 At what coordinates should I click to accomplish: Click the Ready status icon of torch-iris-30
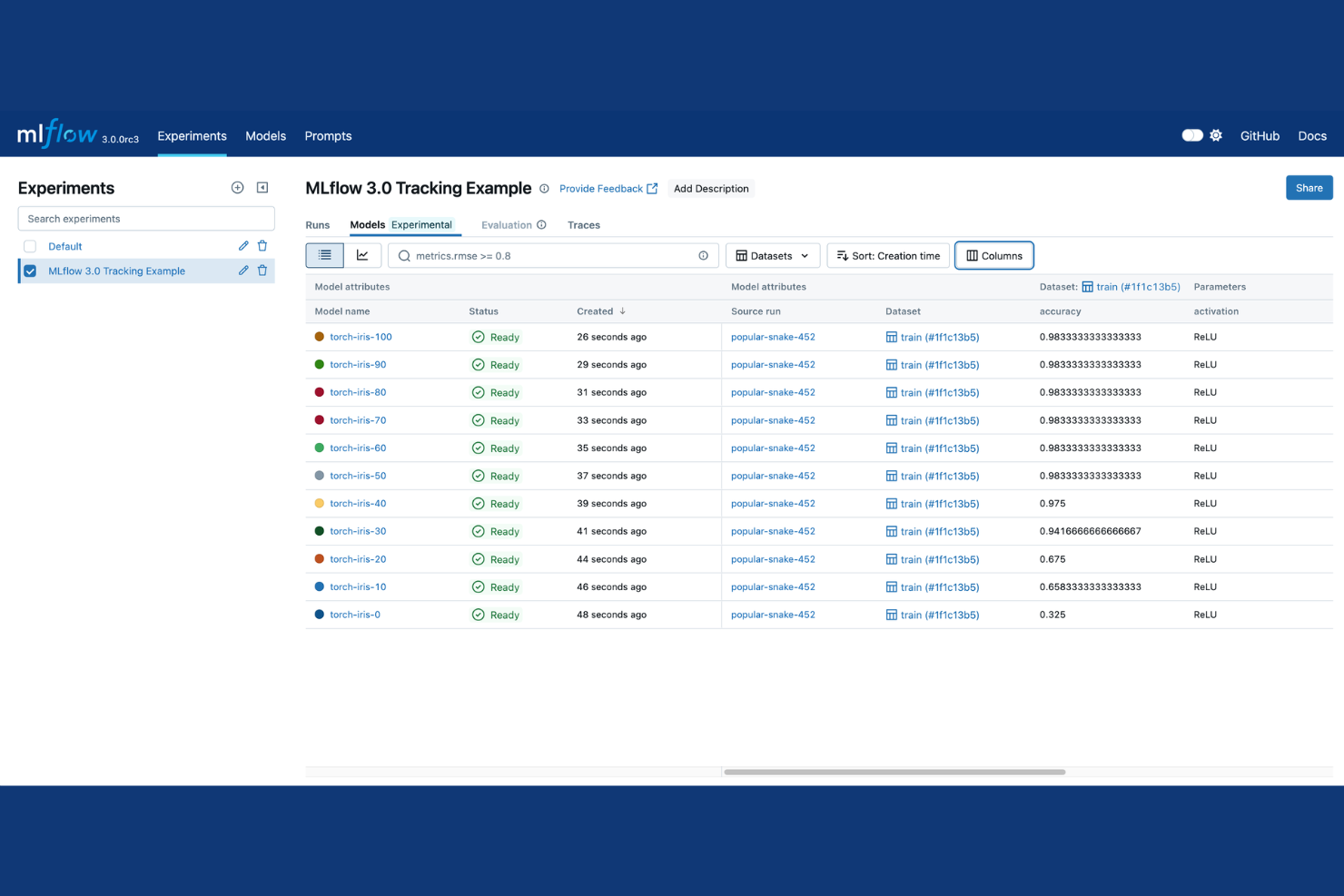pos(478,531)
